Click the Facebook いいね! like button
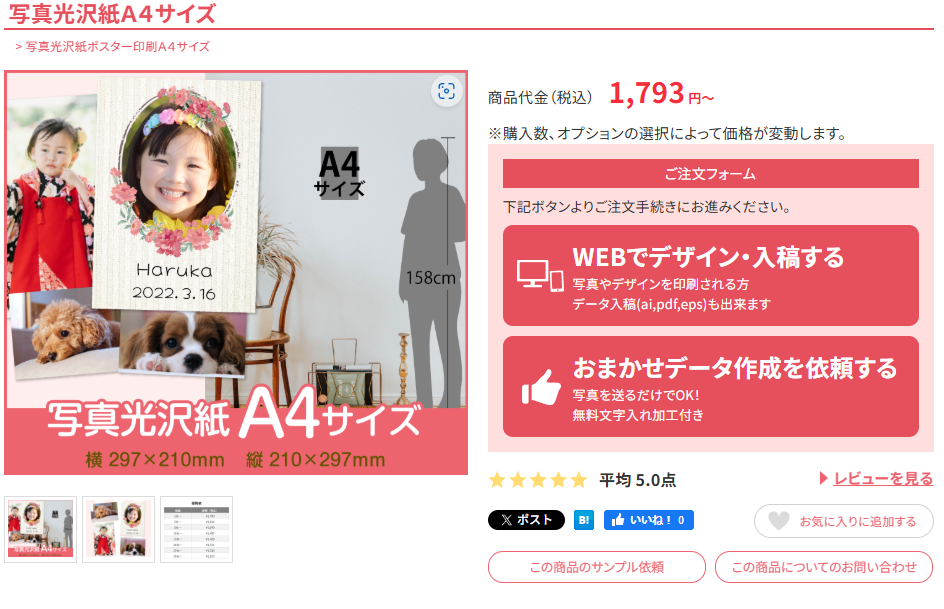 click(648, 520)
